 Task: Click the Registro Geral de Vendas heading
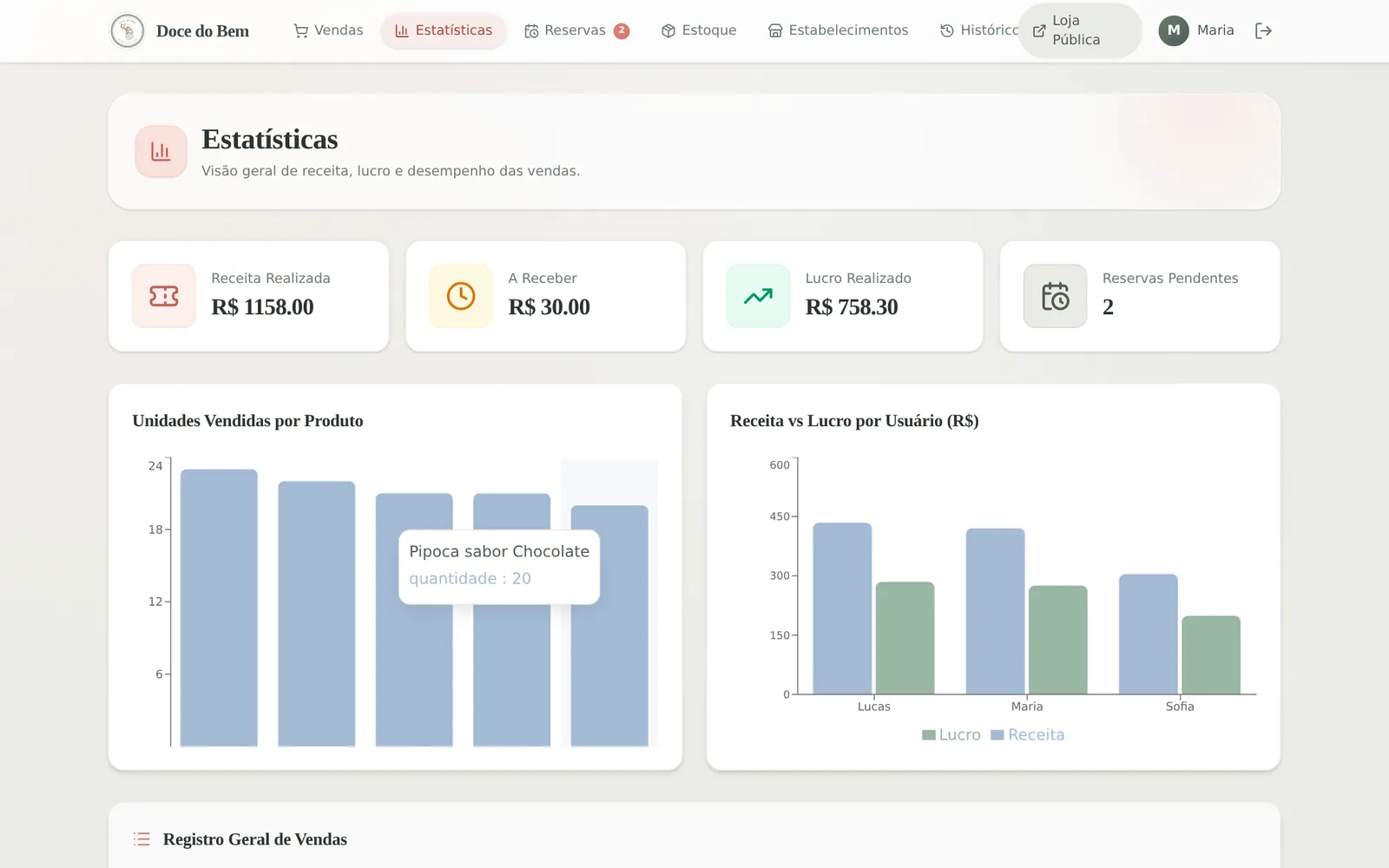[255, 839]
